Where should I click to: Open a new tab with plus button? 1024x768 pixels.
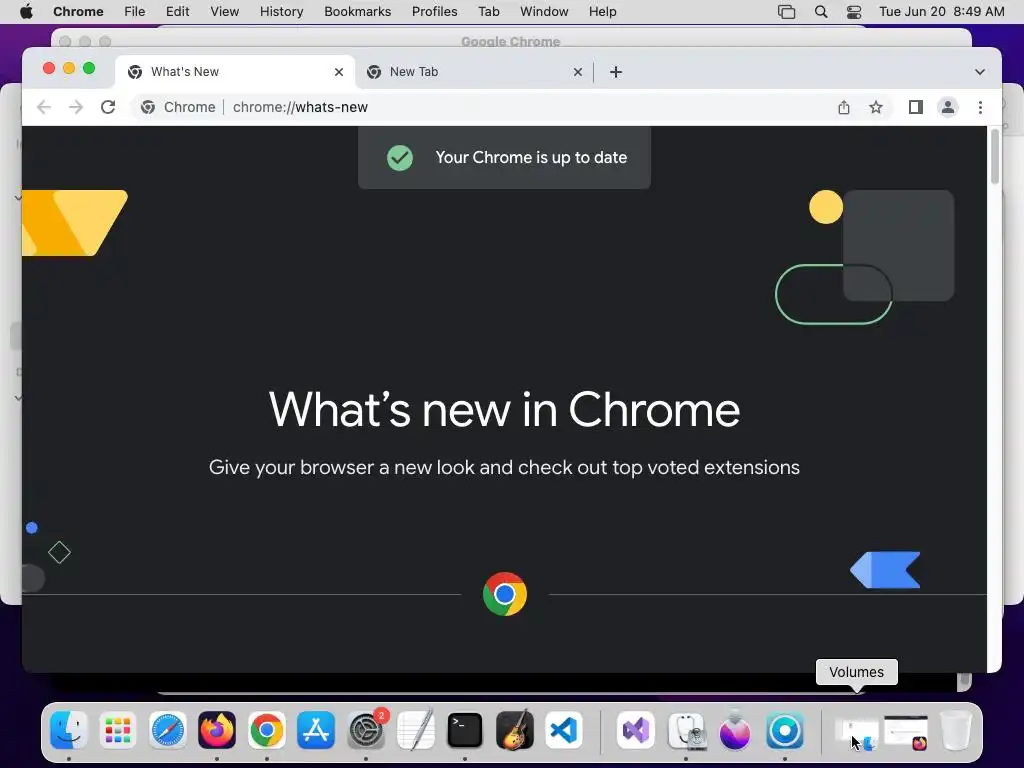pyautogui.click(x=616, y=72)
